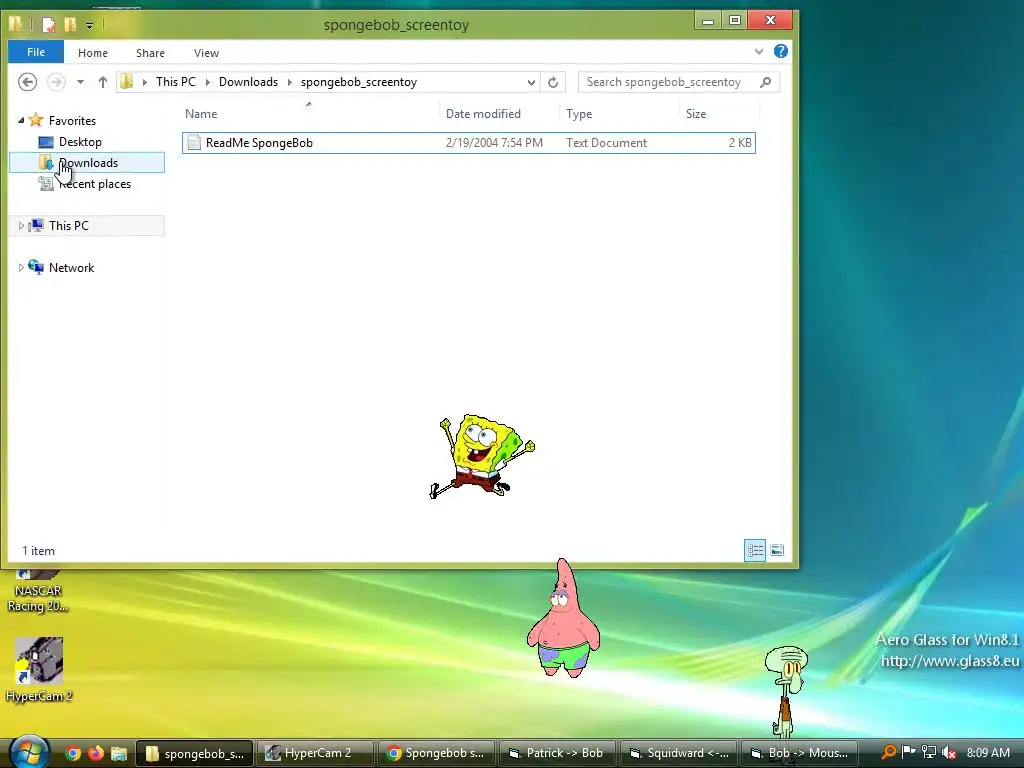Expand the chevron after This PC in address bar
This screenshot has width=1024, height=768.
(x=207, y=82)
